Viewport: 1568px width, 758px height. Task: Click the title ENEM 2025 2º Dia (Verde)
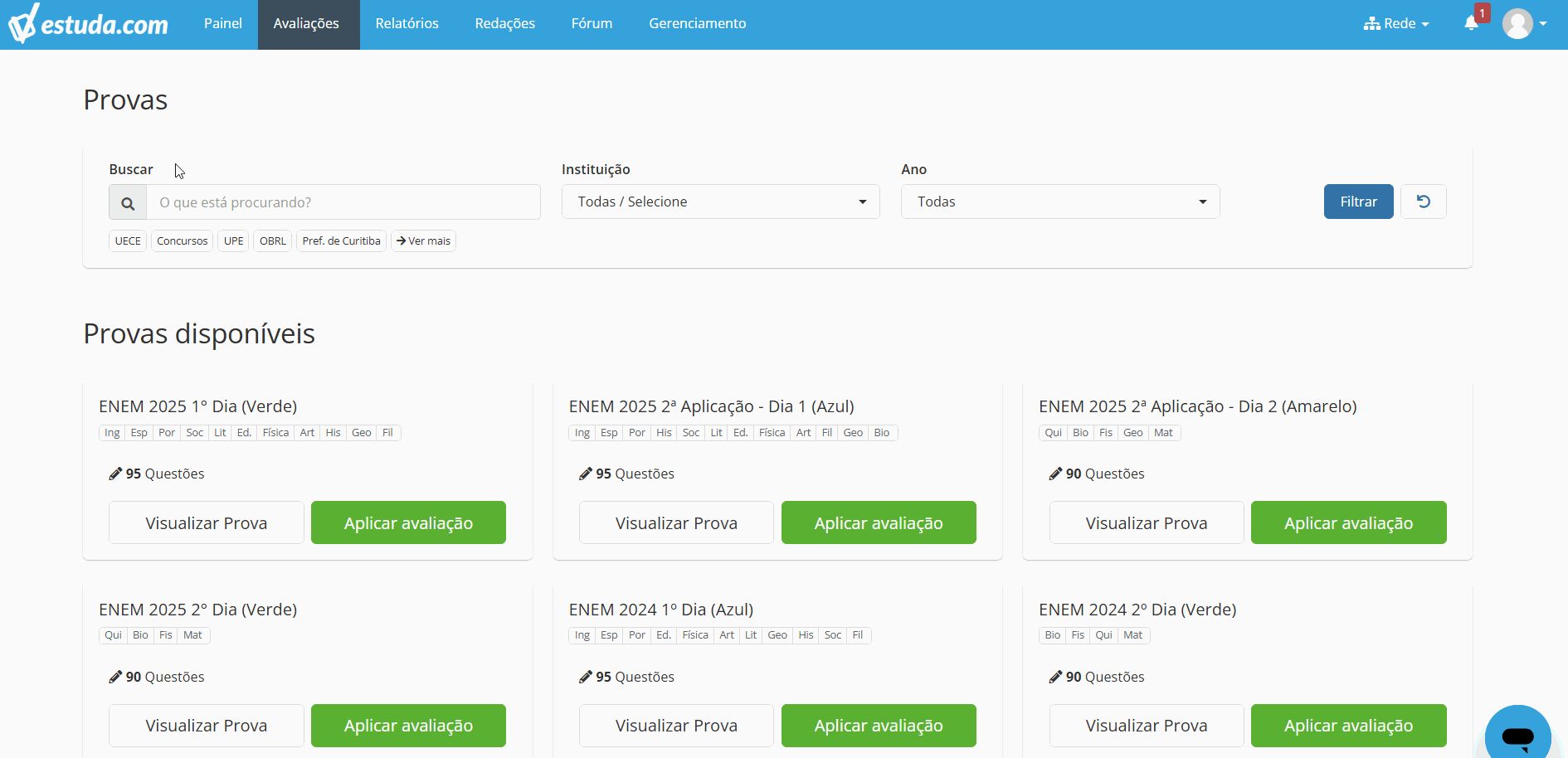pyautogui.click(x=198, y=610)
